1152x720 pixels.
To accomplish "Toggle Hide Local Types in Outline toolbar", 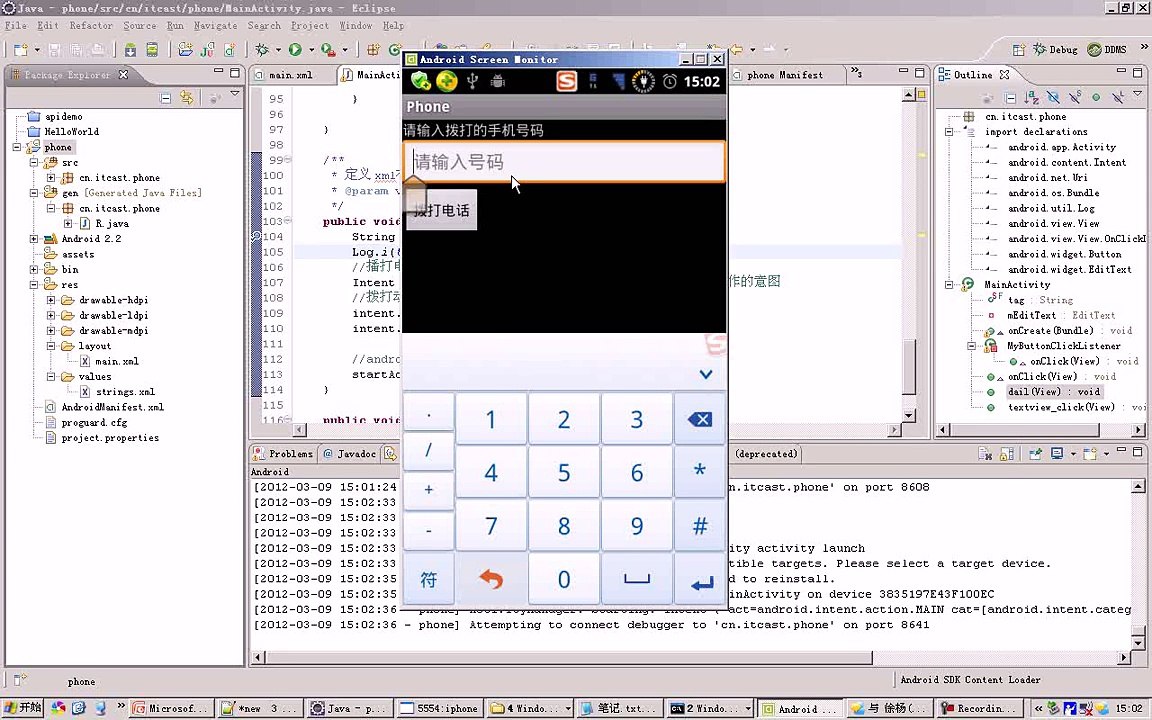I will pyautogui.click(x=1117, y=98).
